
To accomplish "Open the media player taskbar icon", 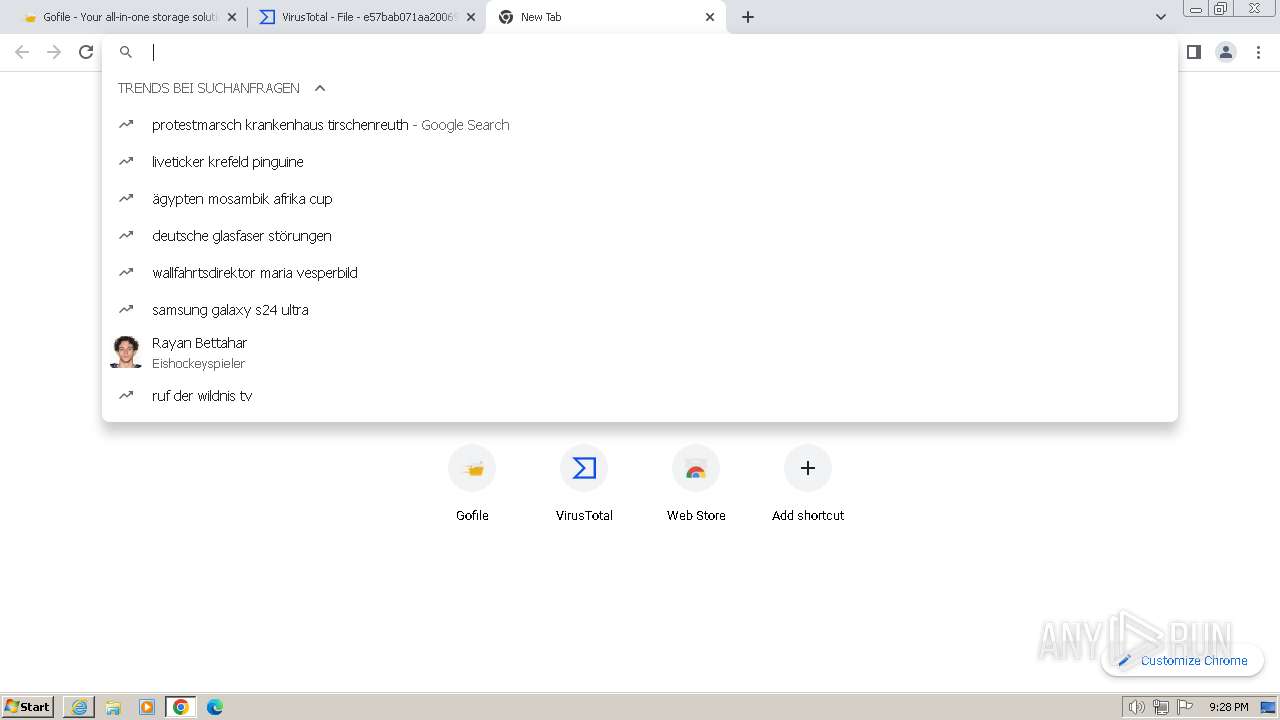I will pyautogui.click(x=147, y=707).
